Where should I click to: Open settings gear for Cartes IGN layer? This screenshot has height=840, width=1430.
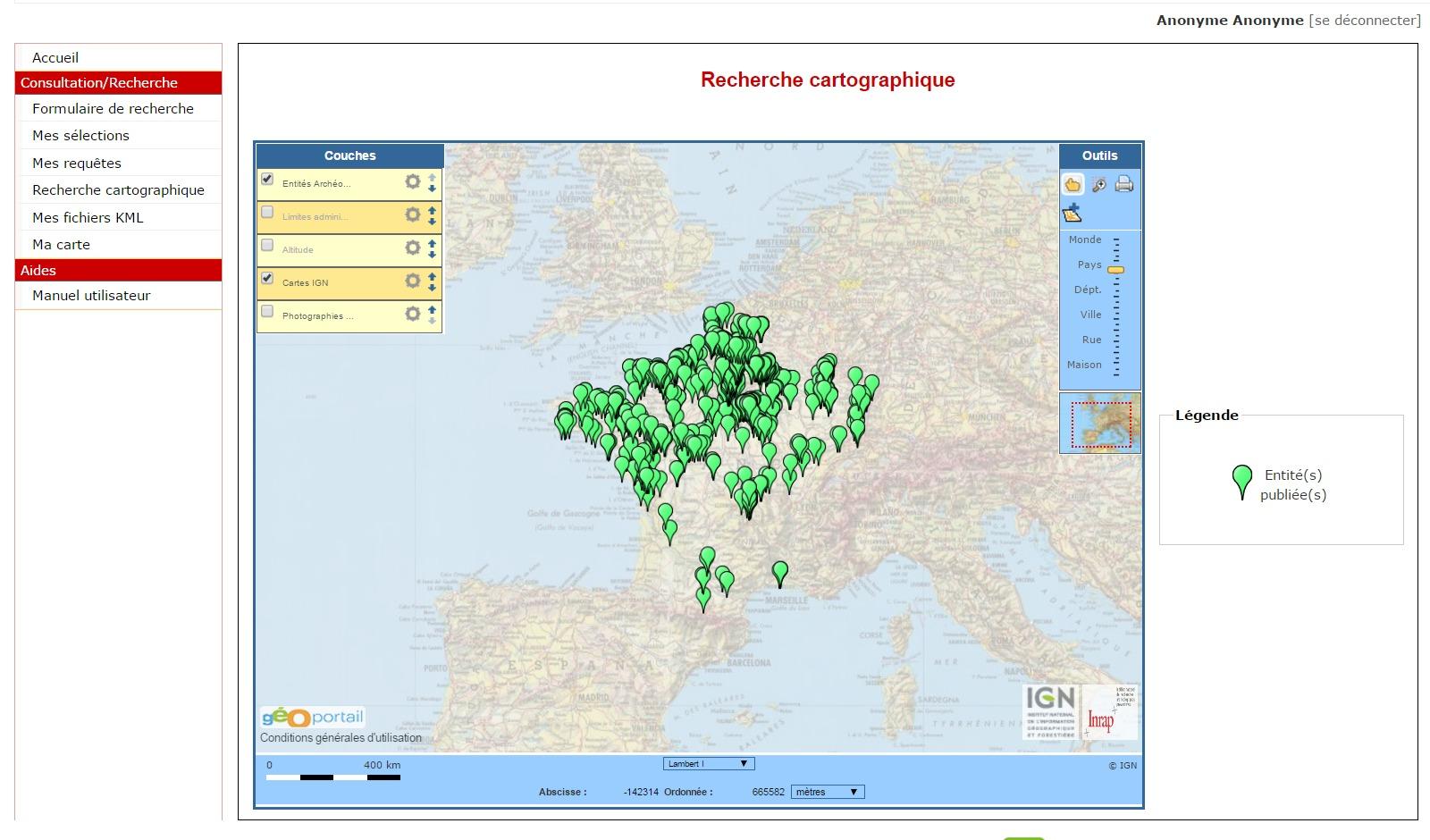(x=412, y=281)
